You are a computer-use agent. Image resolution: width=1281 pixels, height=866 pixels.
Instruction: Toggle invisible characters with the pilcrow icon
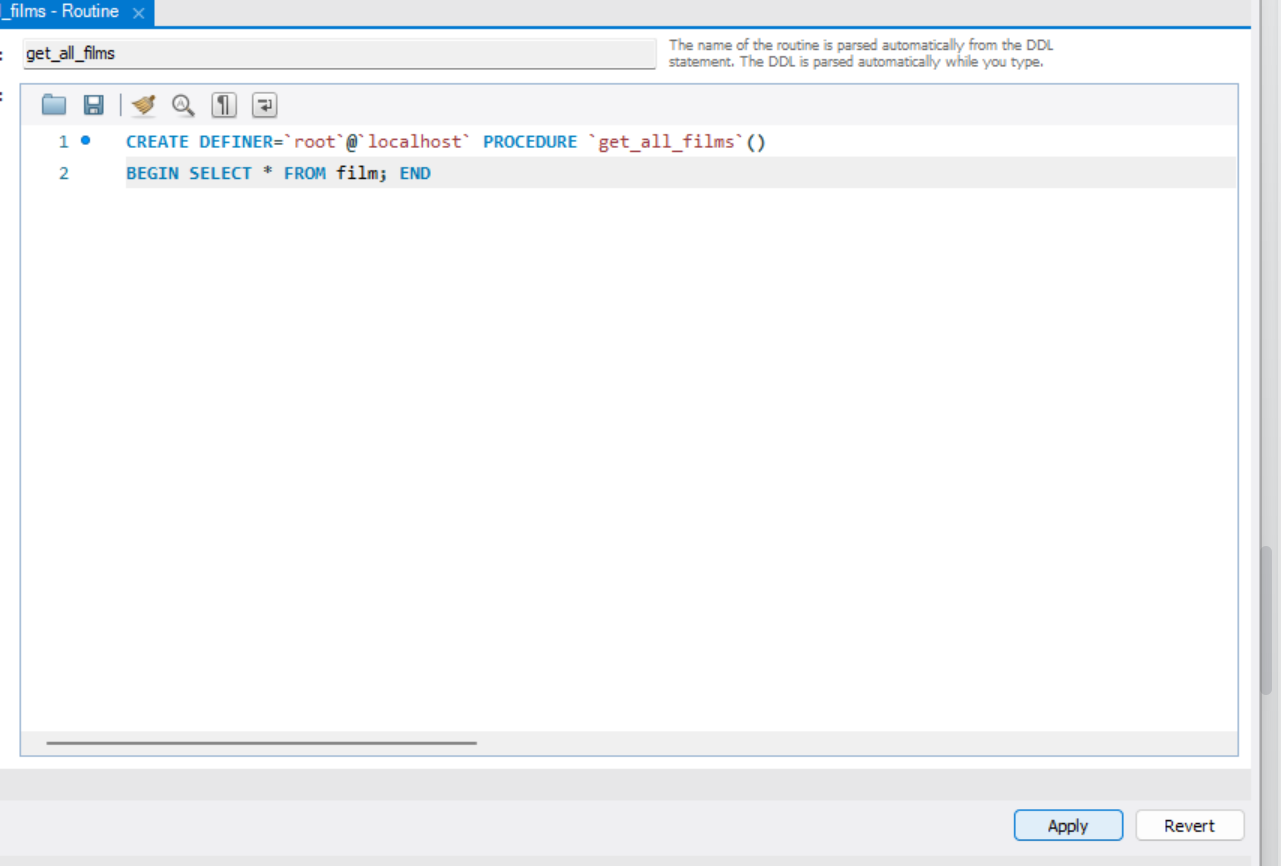pos(224,105)
